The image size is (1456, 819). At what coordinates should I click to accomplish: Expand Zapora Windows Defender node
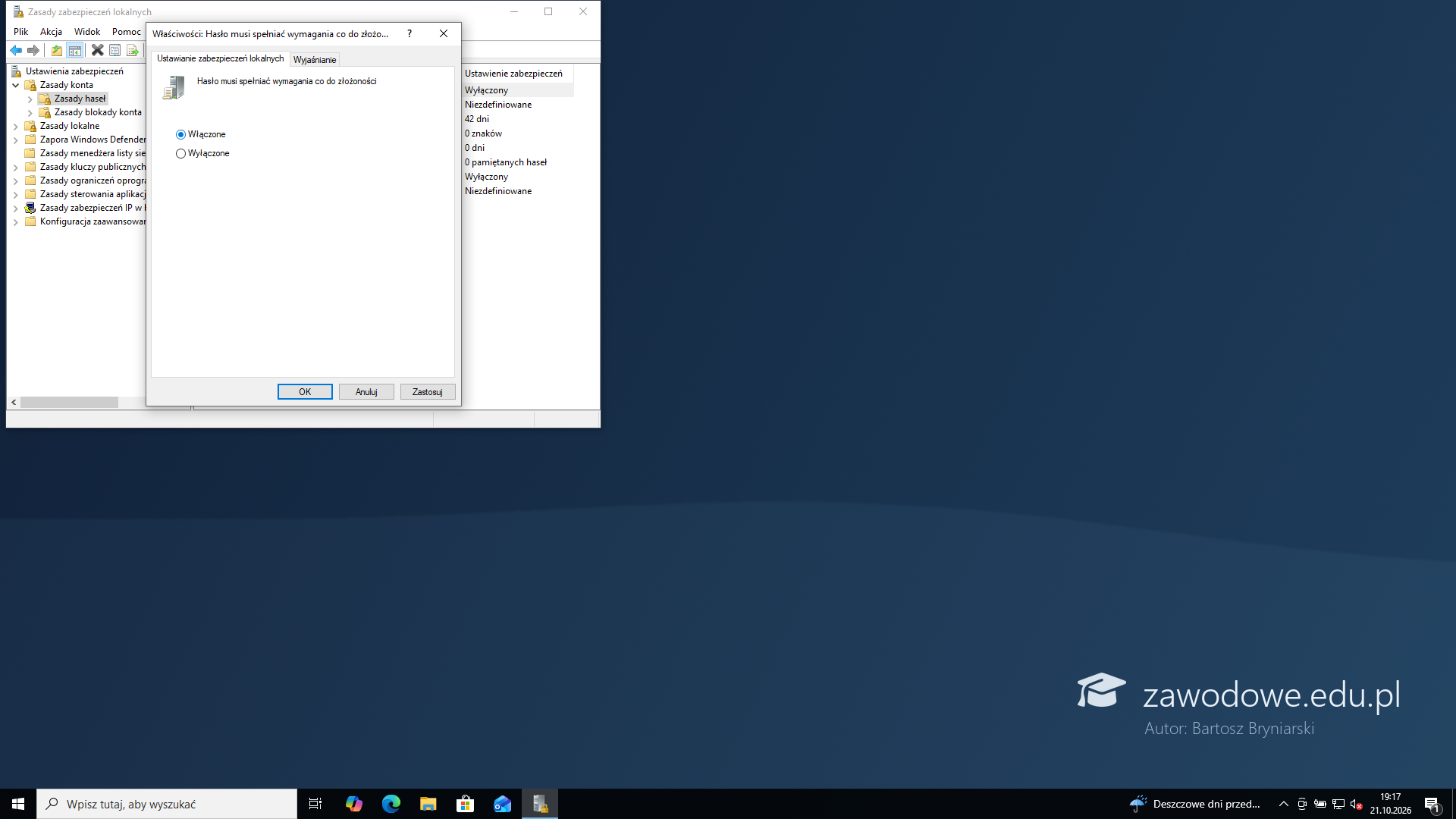15,140
